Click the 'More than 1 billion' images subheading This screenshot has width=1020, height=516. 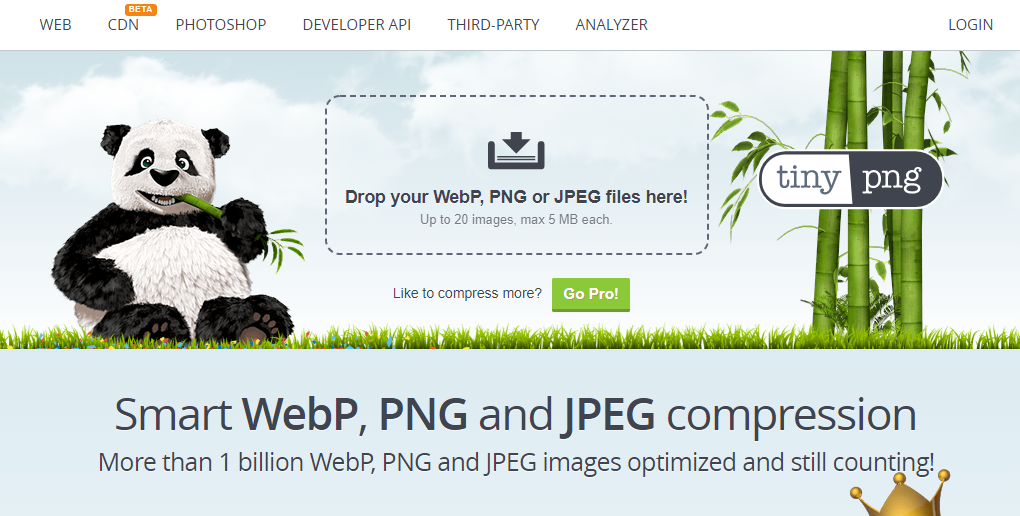[x=516, y=463]
